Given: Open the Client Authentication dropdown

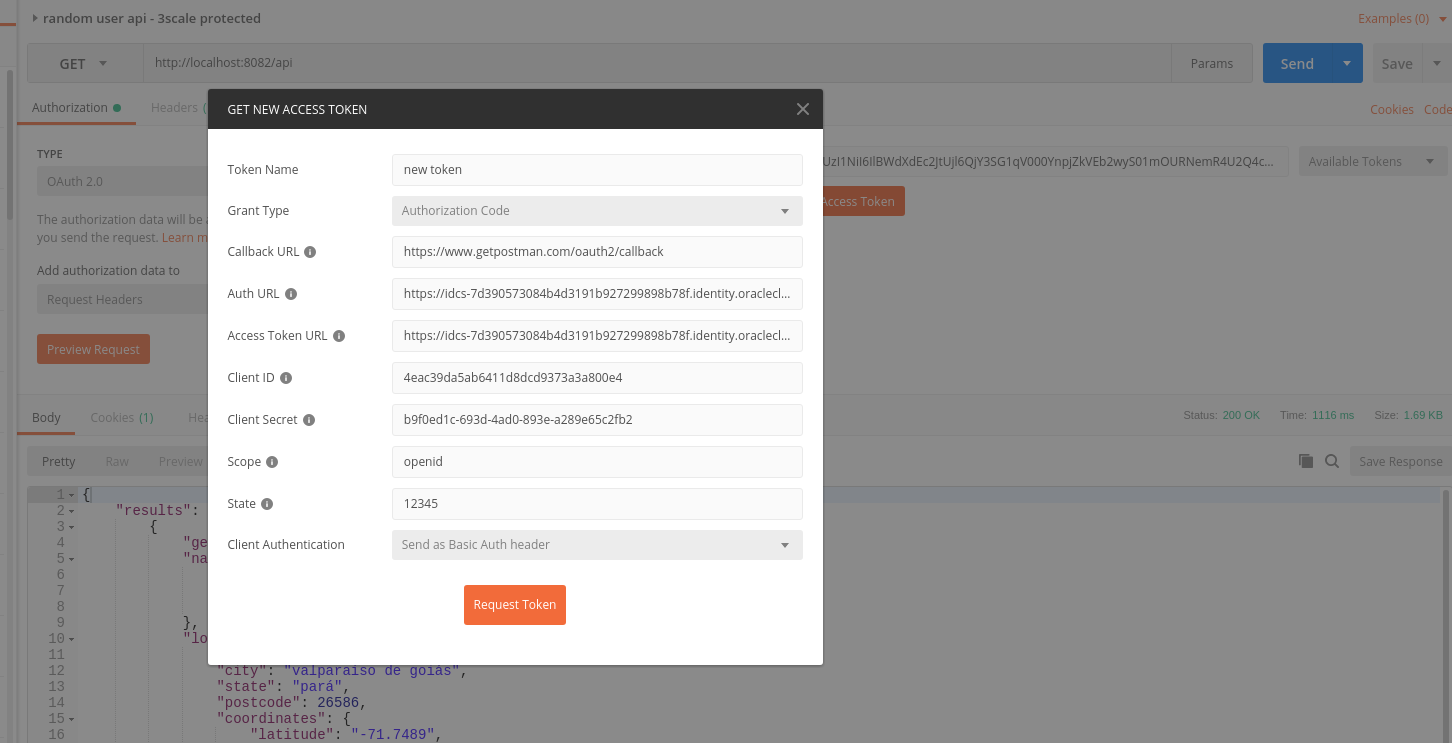Looking at the screenshot, I should pos(597,545).
